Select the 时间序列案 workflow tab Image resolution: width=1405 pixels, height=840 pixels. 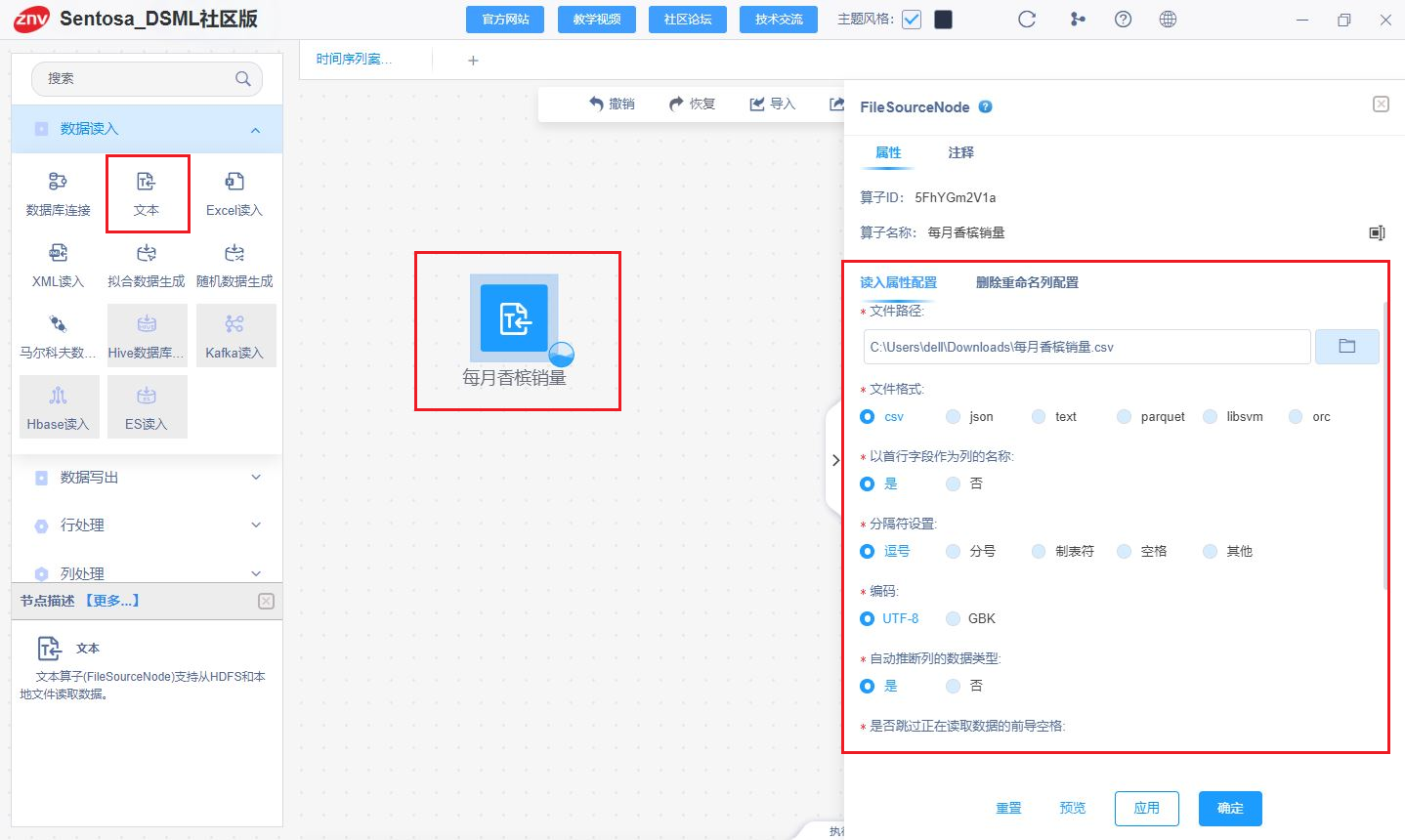354,60
